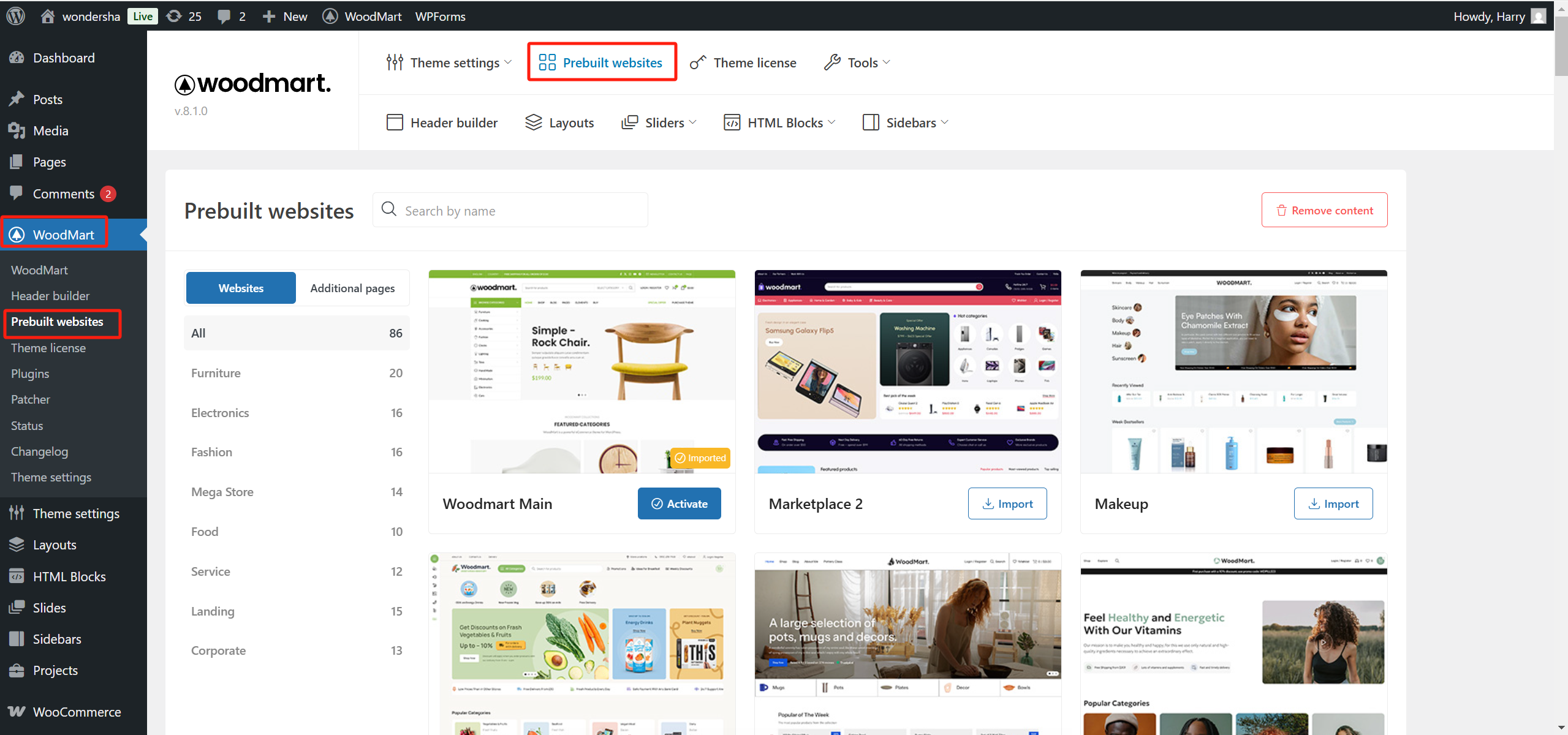Select the Header builder icon
Screen dimensions: 1568x735
395,122
